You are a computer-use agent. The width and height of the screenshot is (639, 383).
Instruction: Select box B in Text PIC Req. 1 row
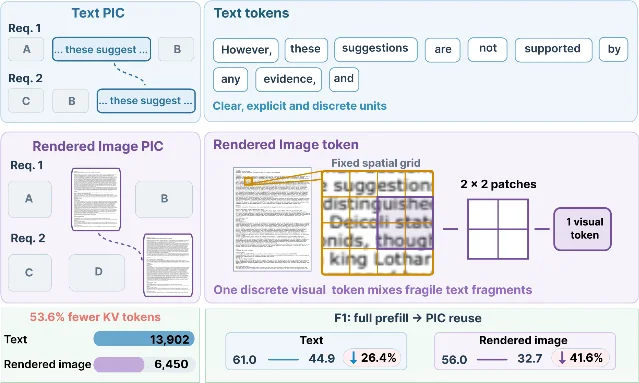point(176,49)
